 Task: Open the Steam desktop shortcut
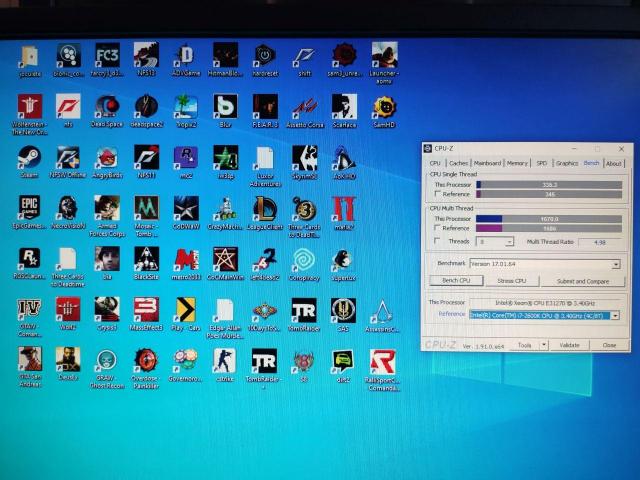[29, 161]
